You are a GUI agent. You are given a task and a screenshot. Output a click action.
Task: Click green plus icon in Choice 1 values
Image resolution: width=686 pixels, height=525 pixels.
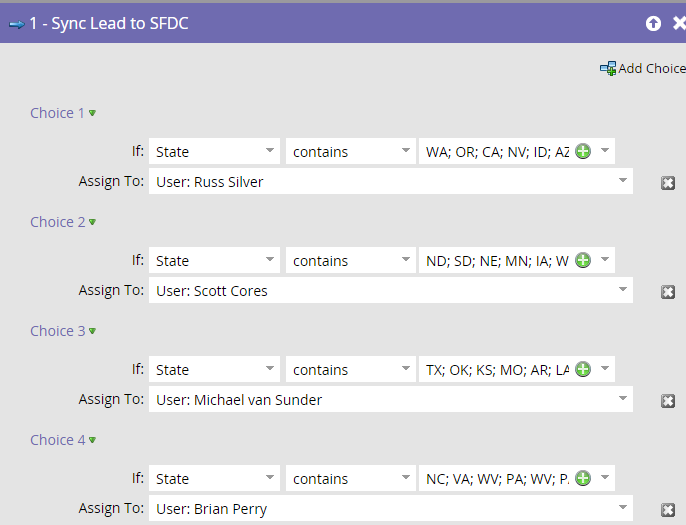click(x=583, y=151)
